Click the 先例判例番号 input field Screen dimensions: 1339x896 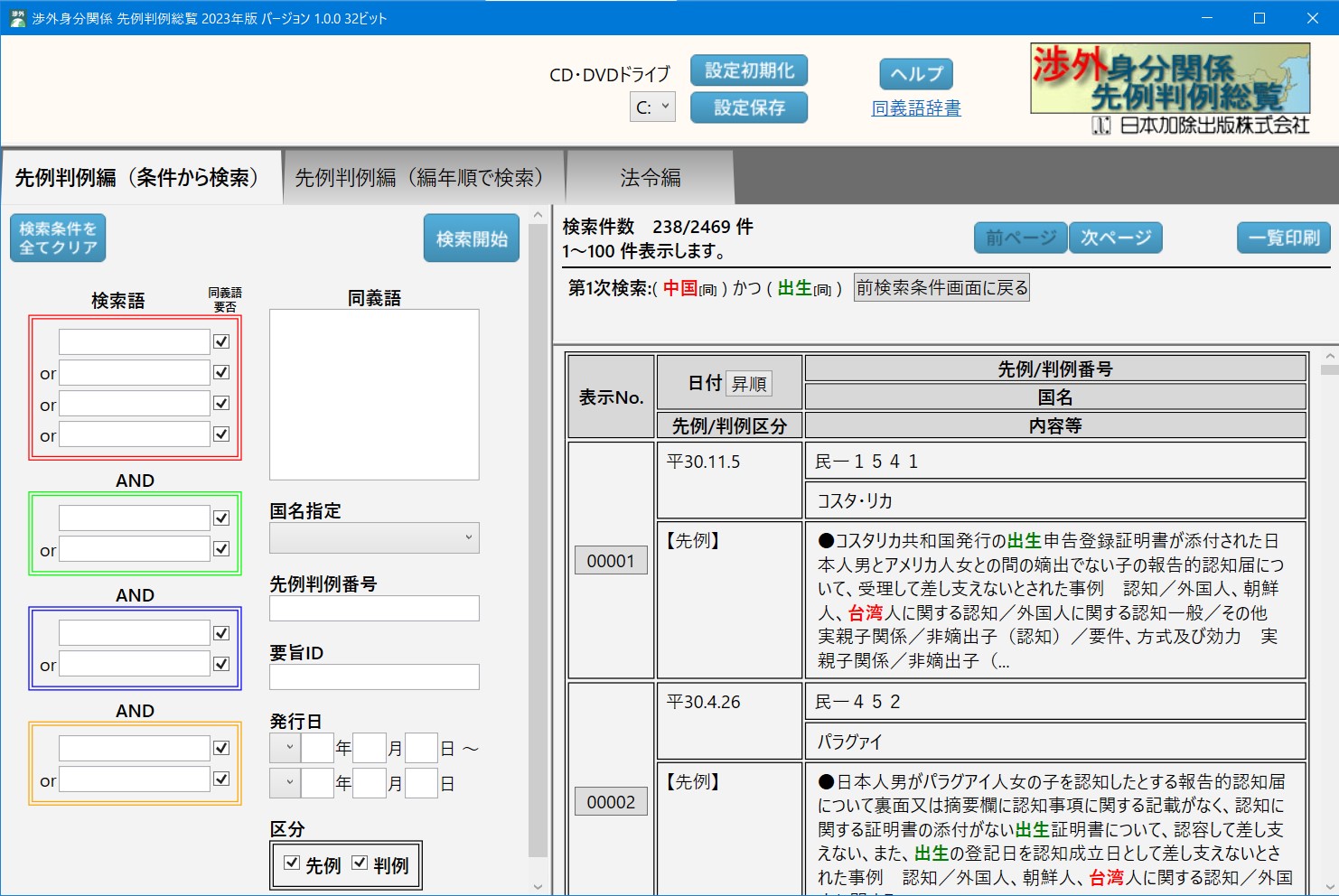pyautogui.click(x=374, y=609)
